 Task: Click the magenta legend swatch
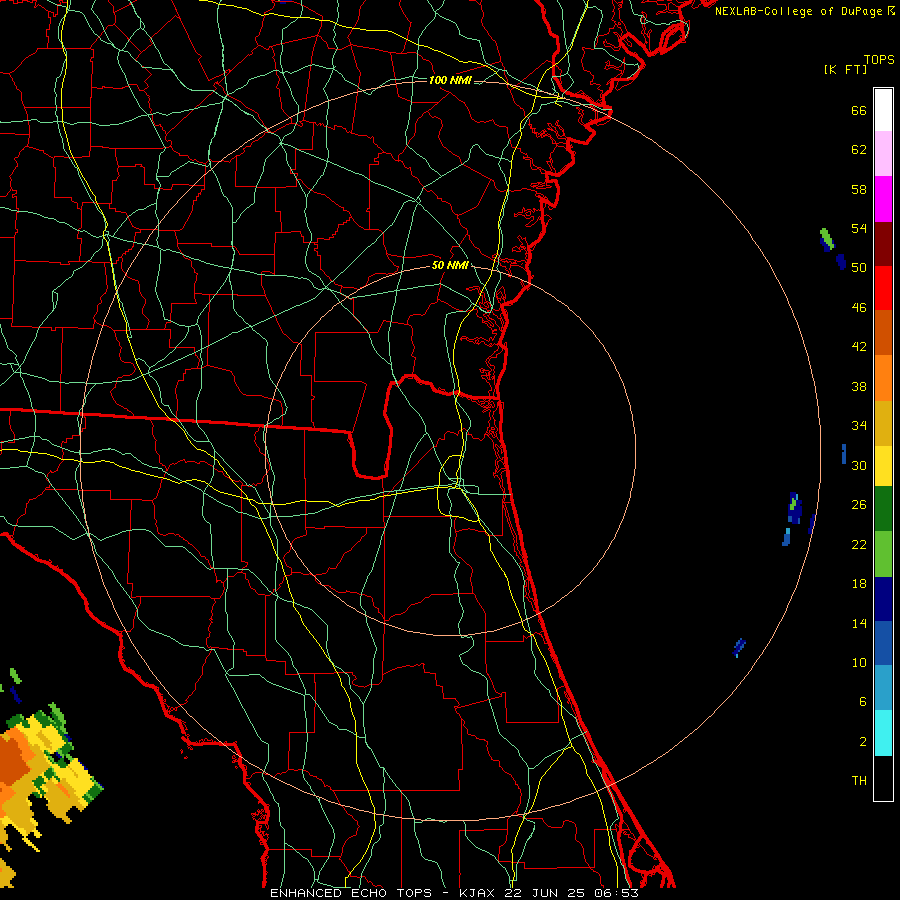pyautogui.click(x=883, y=199)
